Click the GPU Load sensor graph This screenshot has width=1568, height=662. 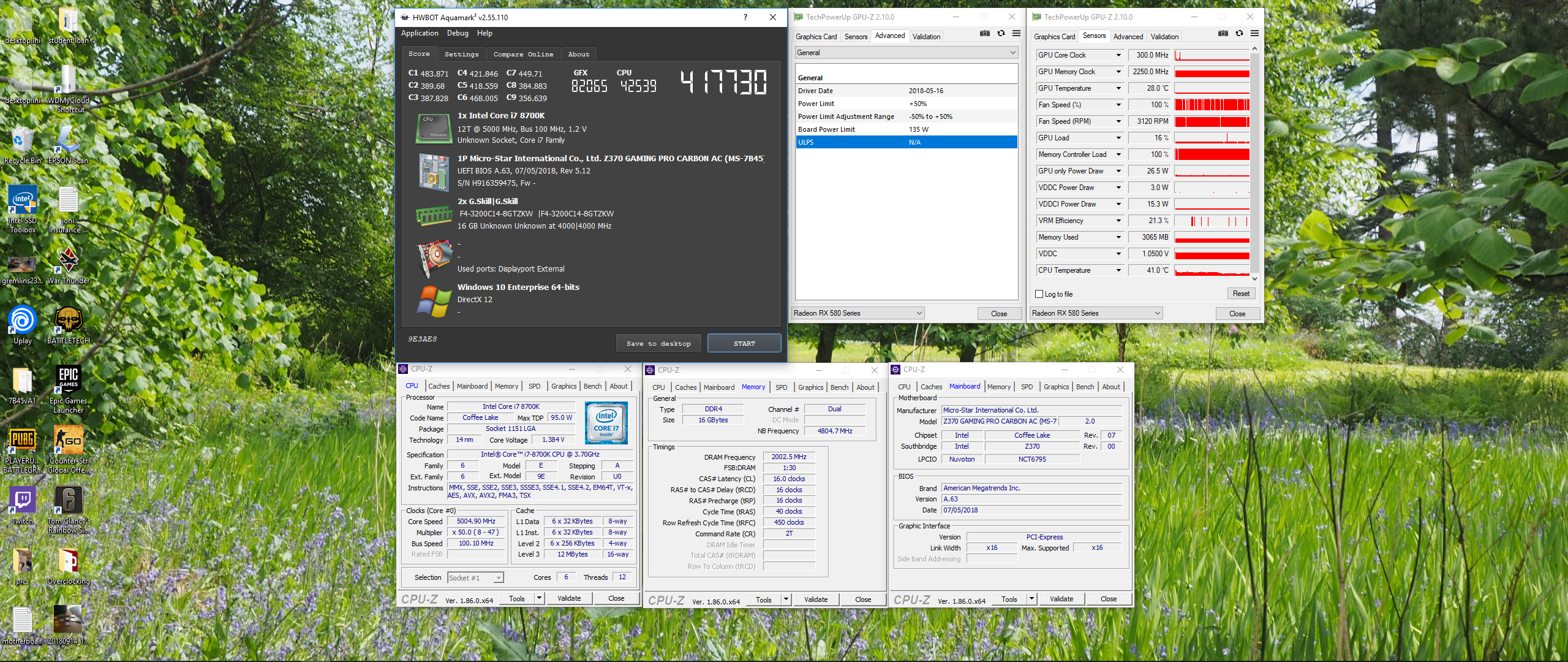[1212, 138]
